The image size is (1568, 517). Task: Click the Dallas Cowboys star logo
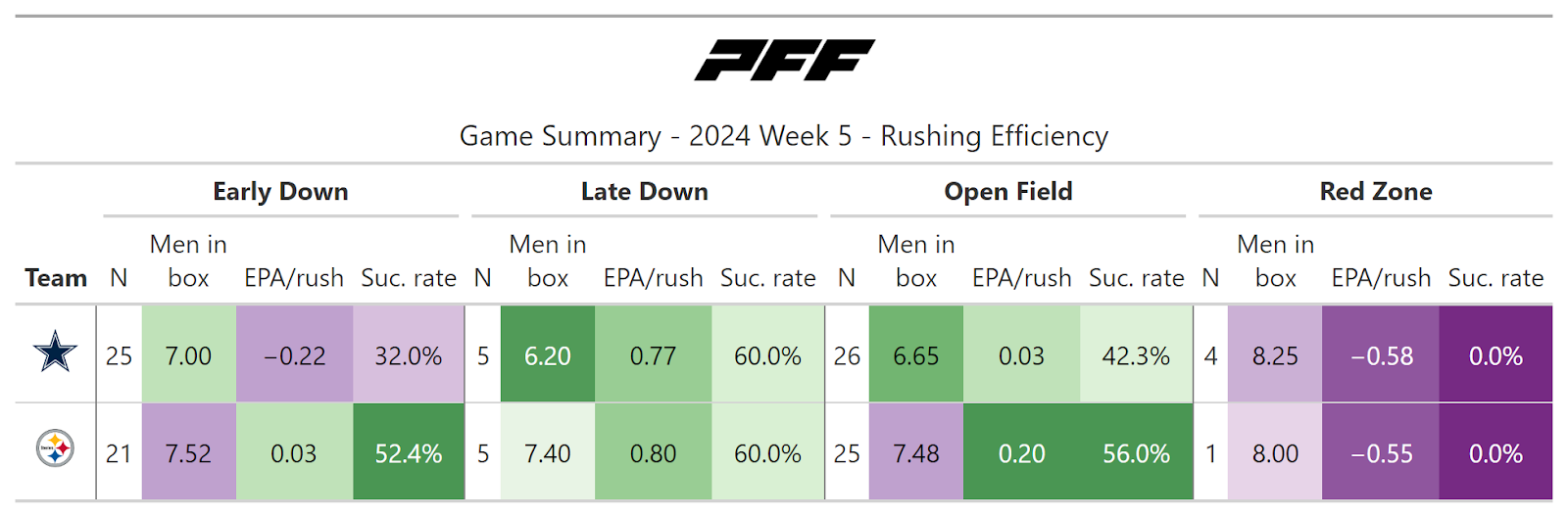(56, 352)
